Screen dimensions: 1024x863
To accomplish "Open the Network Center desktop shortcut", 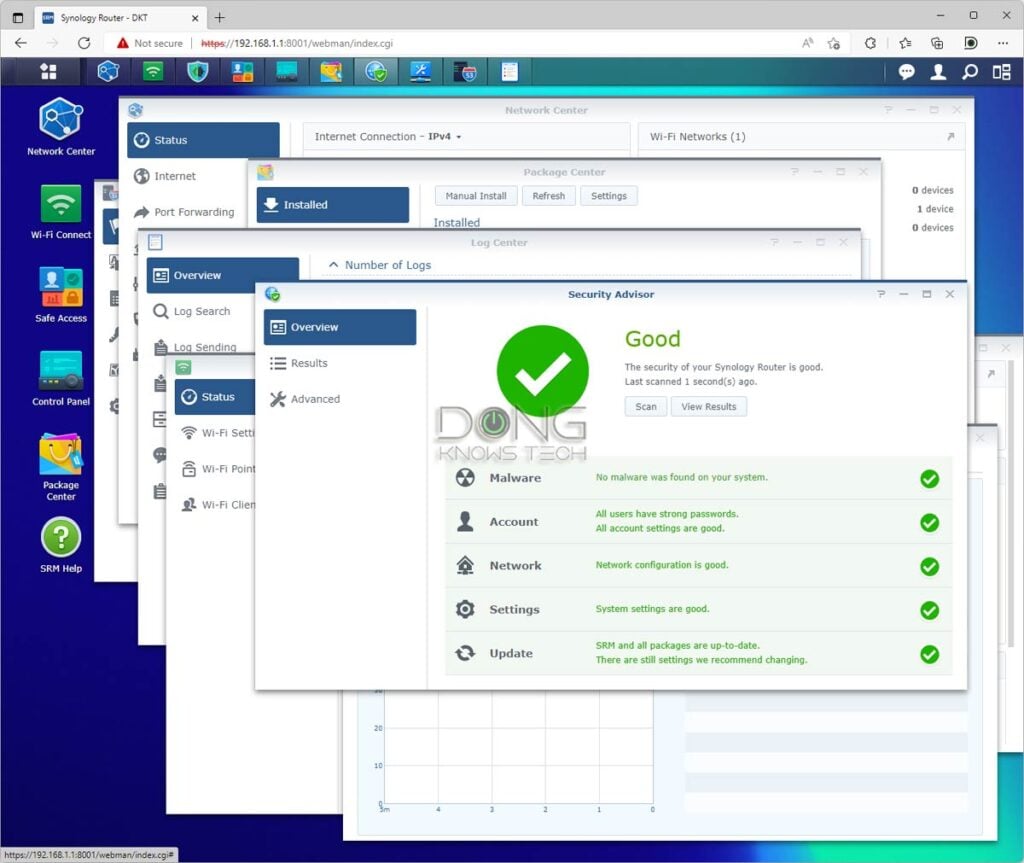I will tap(61, 127).
